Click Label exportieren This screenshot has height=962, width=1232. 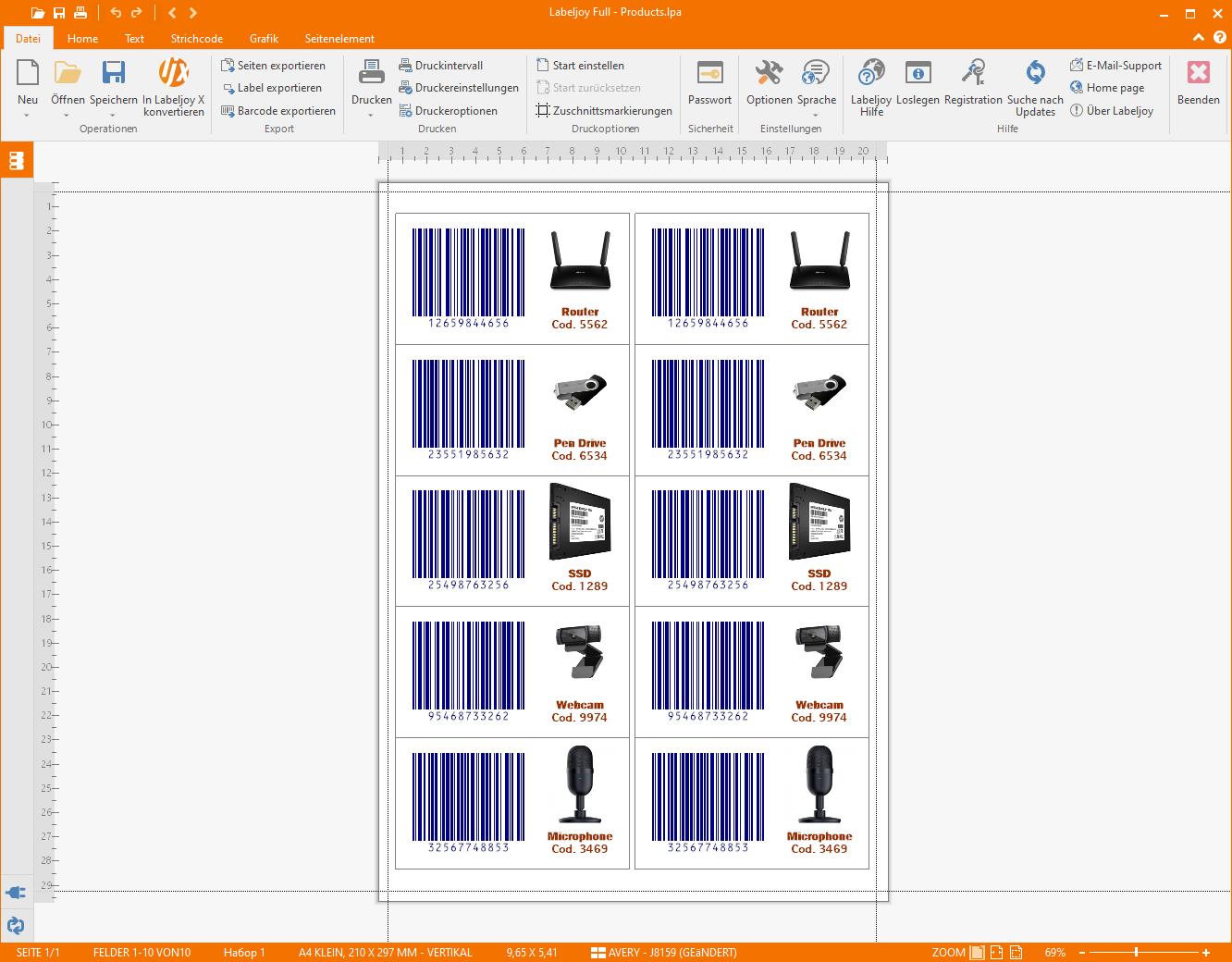pos(272,88)
